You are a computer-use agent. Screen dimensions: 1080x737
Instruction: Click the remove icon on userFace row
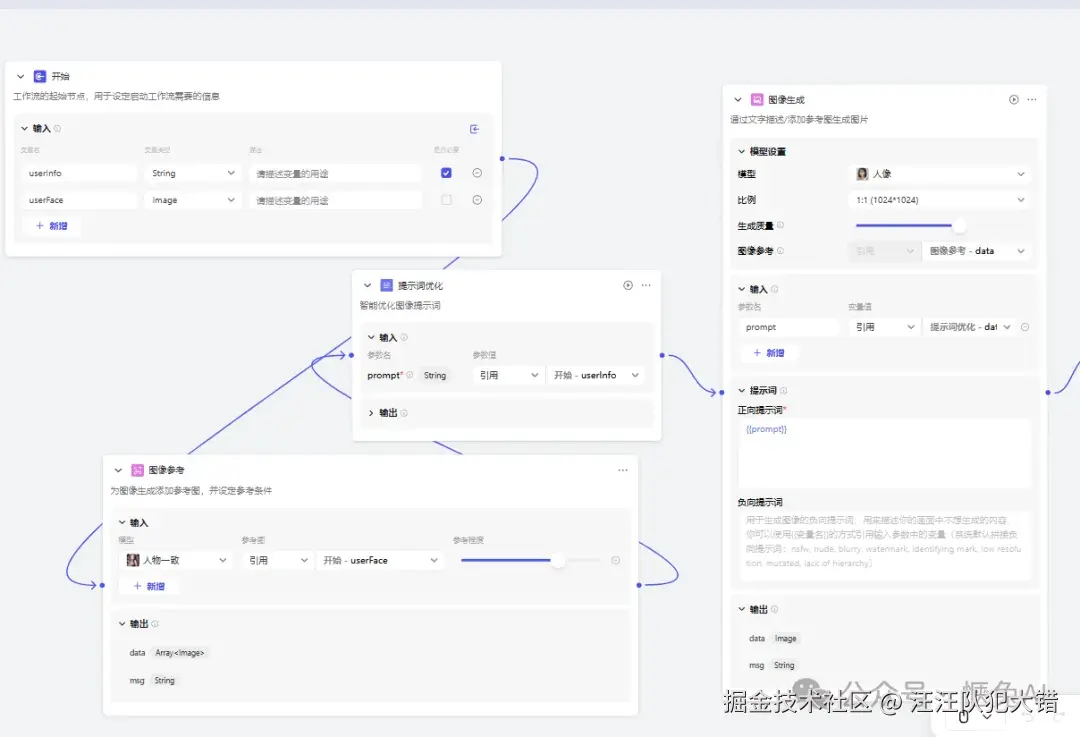tap(477, 199)
